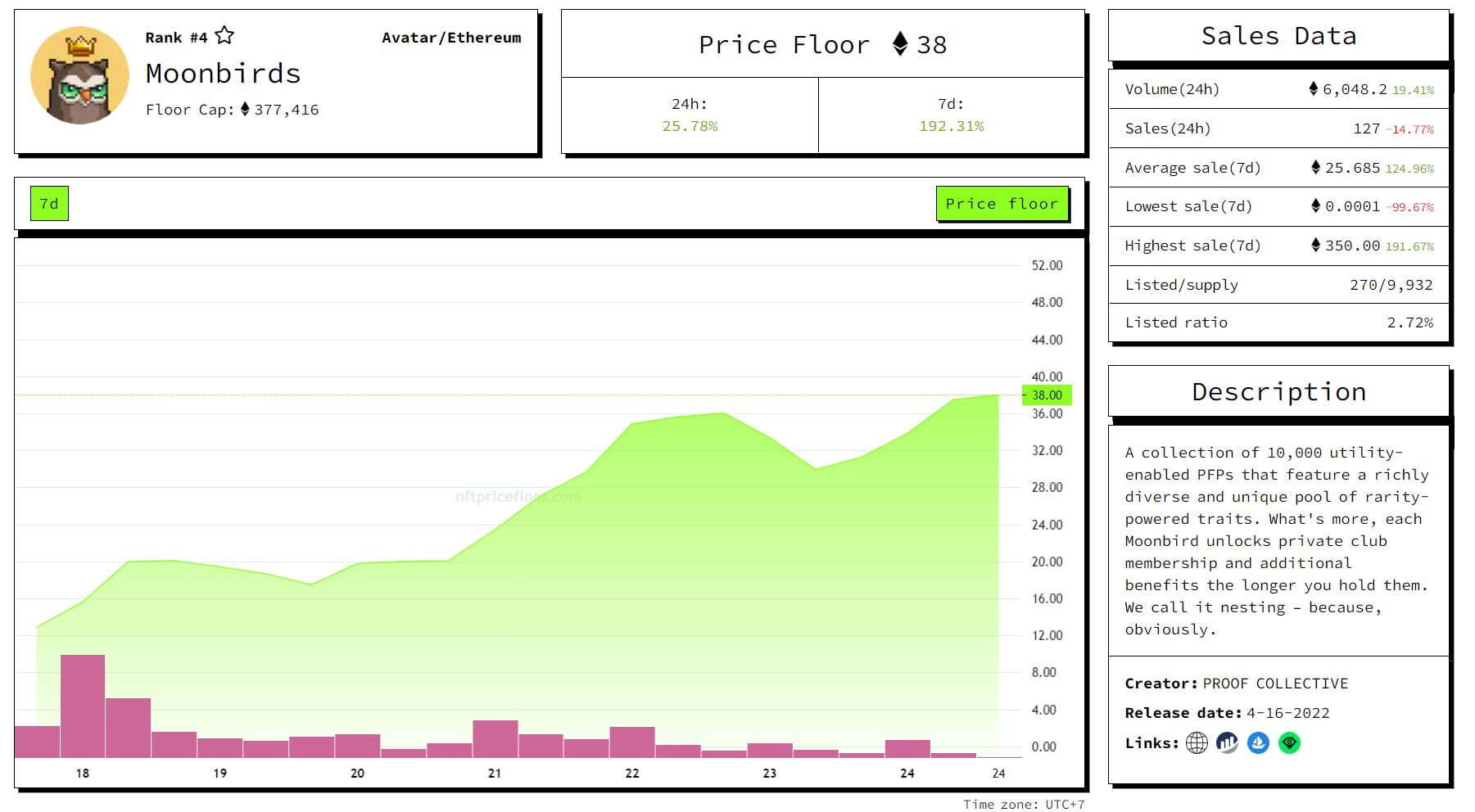The image size is (1475, 812).
Task: Click the 7d change 192.31% value
Action: click(951, 126)
